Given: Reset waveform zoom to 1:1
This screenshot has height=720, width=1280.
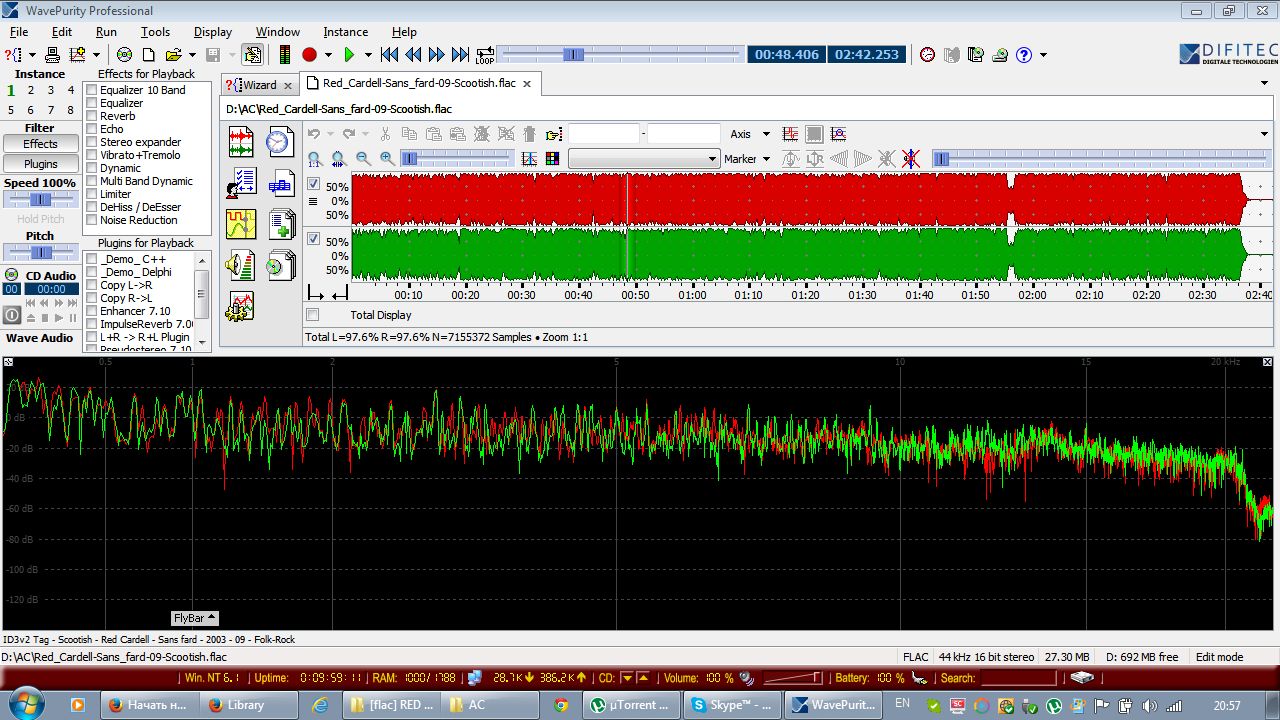Looking at the screenshot, I should pos(315,159).
